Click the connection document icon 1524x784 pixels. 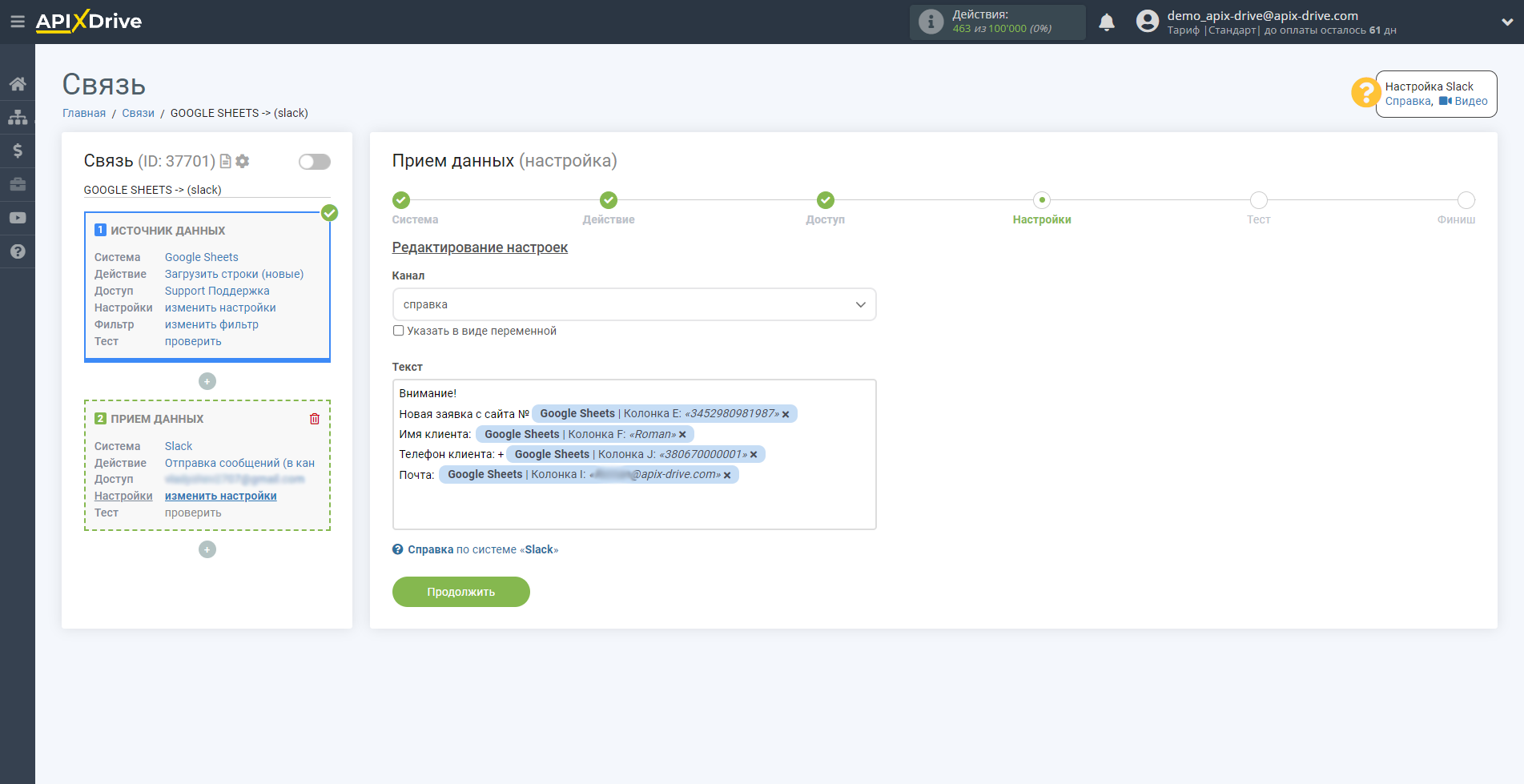click(226, 161)
